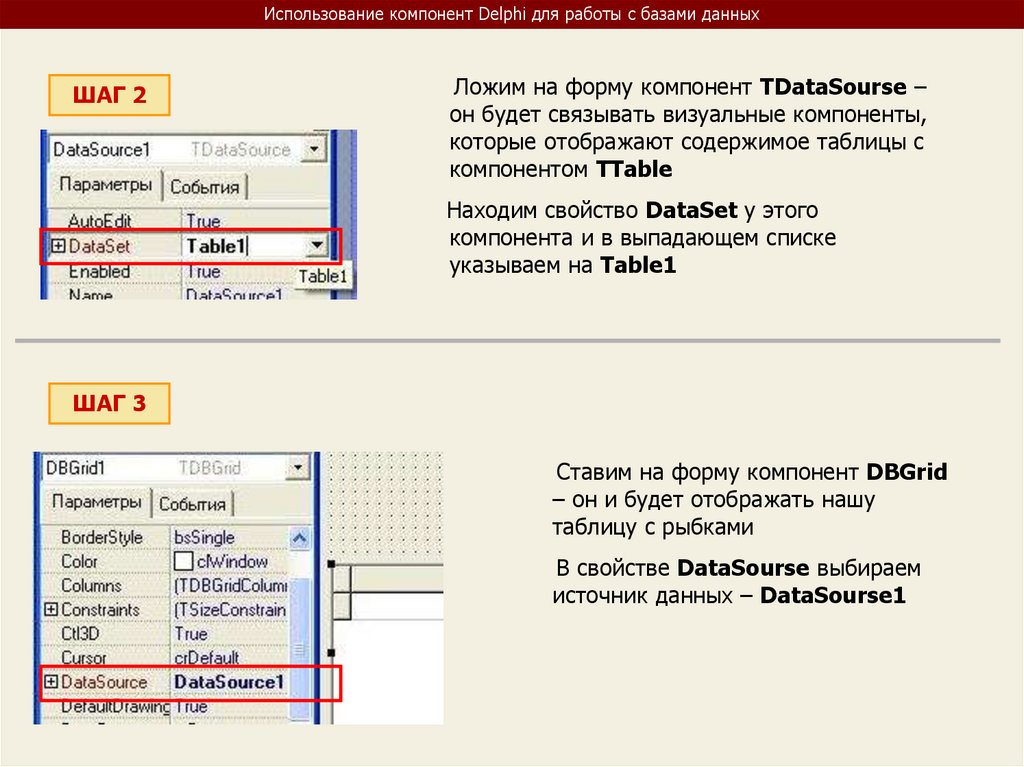Click the TSizeConstraints value

coord(230,610)
